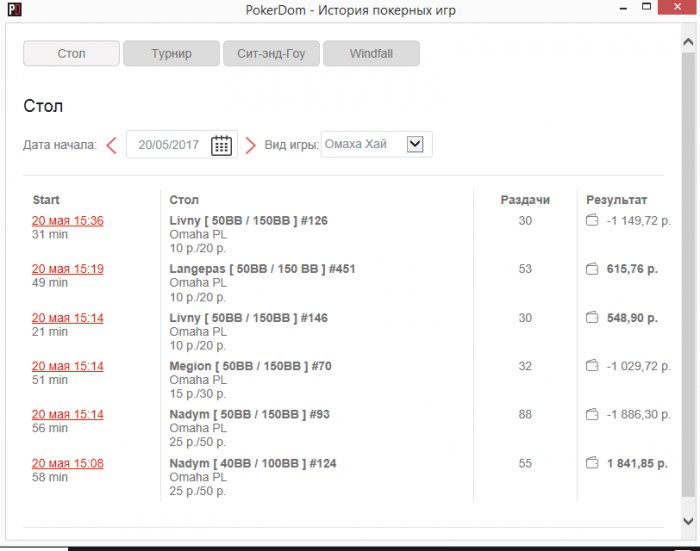Click result value -1 029,72 р.

pos(638,366)
